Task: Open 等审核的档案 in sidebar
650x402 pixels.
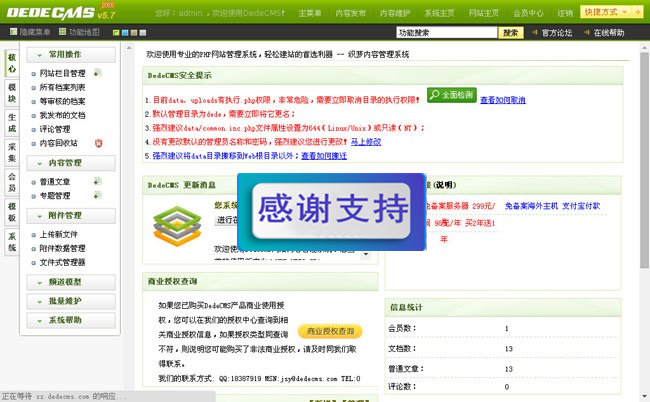Action: click(x=63, y=101)
